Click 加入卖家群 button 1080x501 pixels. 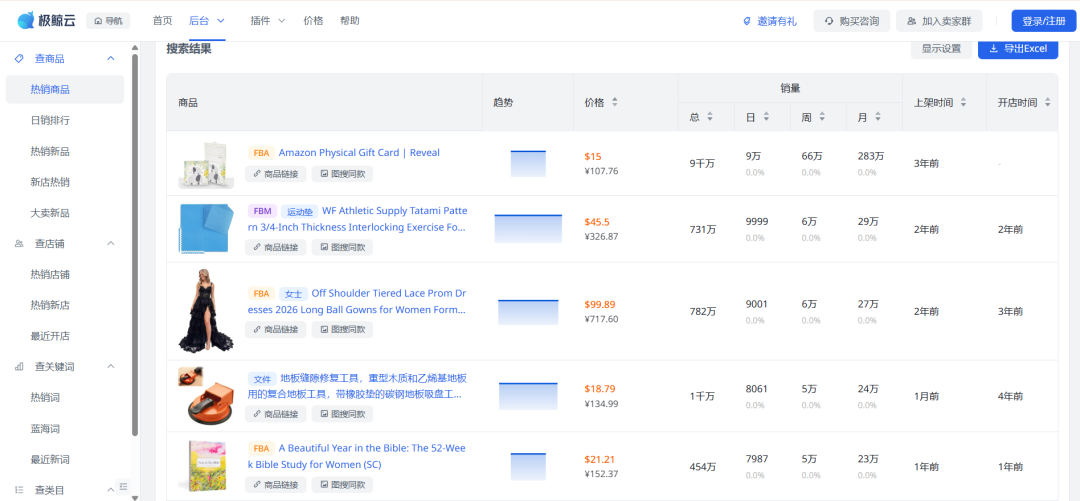[x=939, y=21]
